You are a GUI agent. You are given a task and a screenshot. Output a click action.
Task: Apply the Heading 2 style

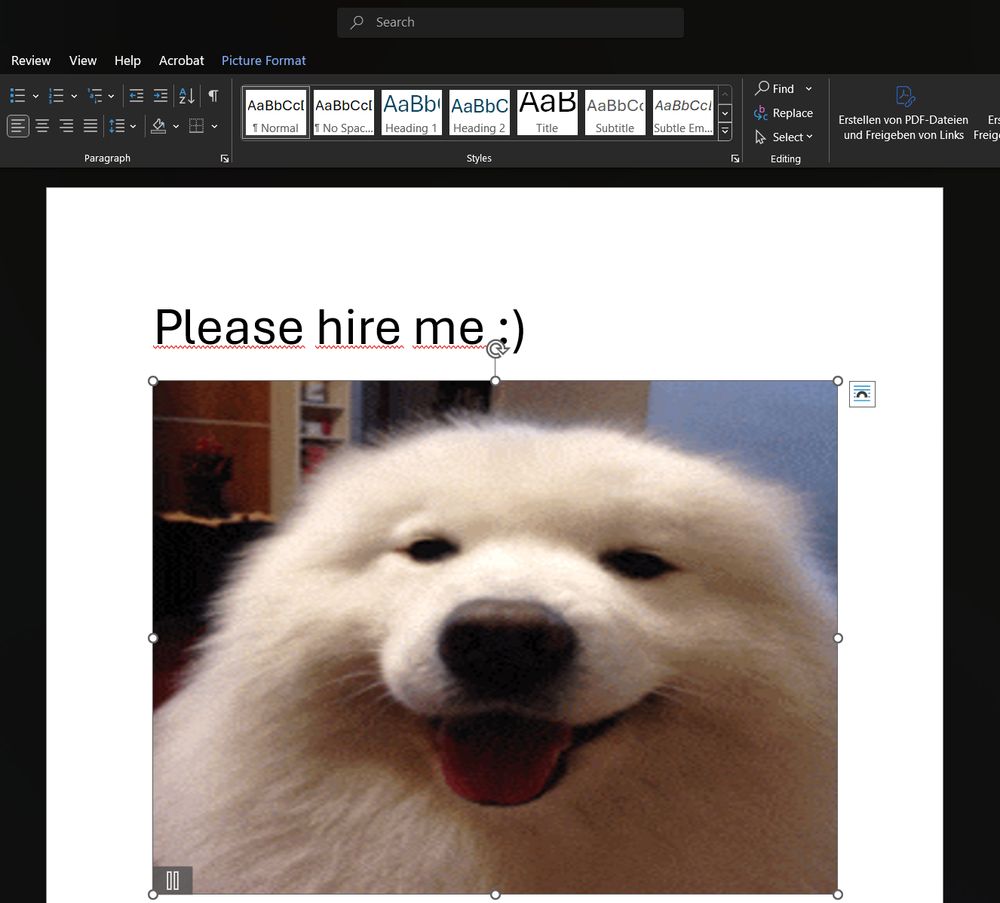pyautogui.click(x=480, y=112)
